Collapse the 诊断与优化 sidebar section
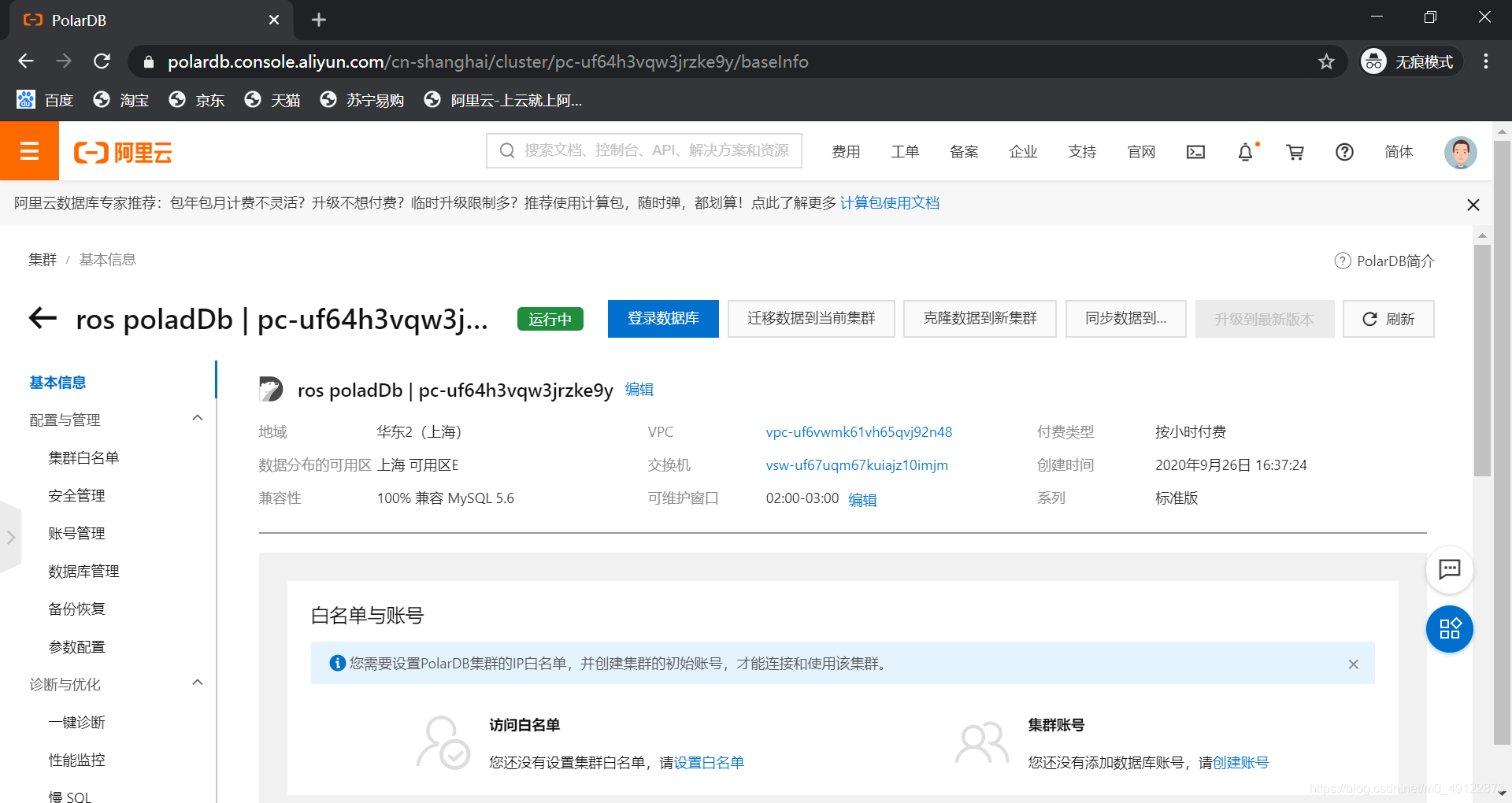The height and width of the screenshot is (803, 1512). [x=198, y=682]
